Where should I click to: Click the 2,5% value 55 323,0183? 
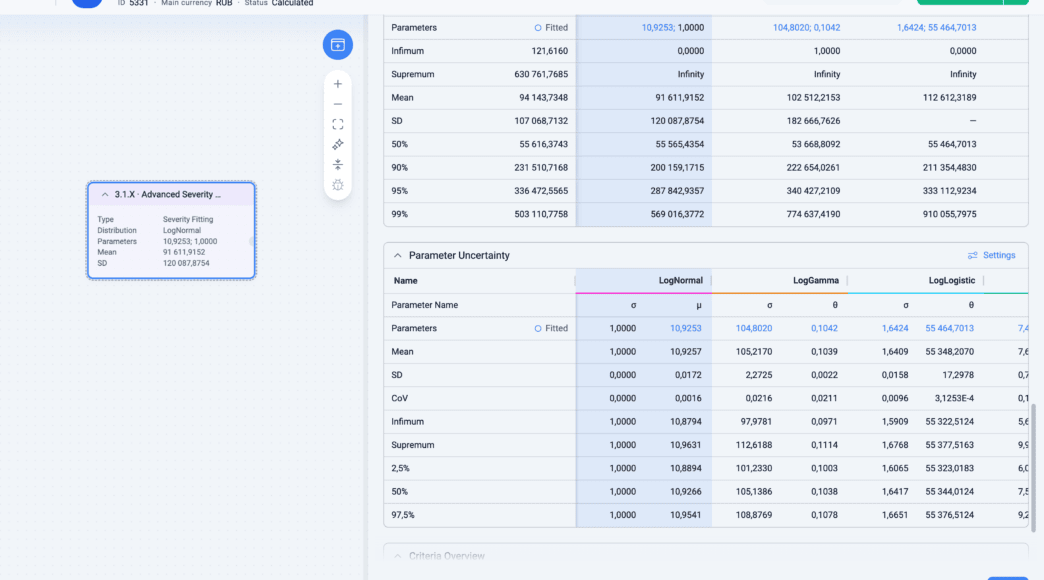coord(949,468)
